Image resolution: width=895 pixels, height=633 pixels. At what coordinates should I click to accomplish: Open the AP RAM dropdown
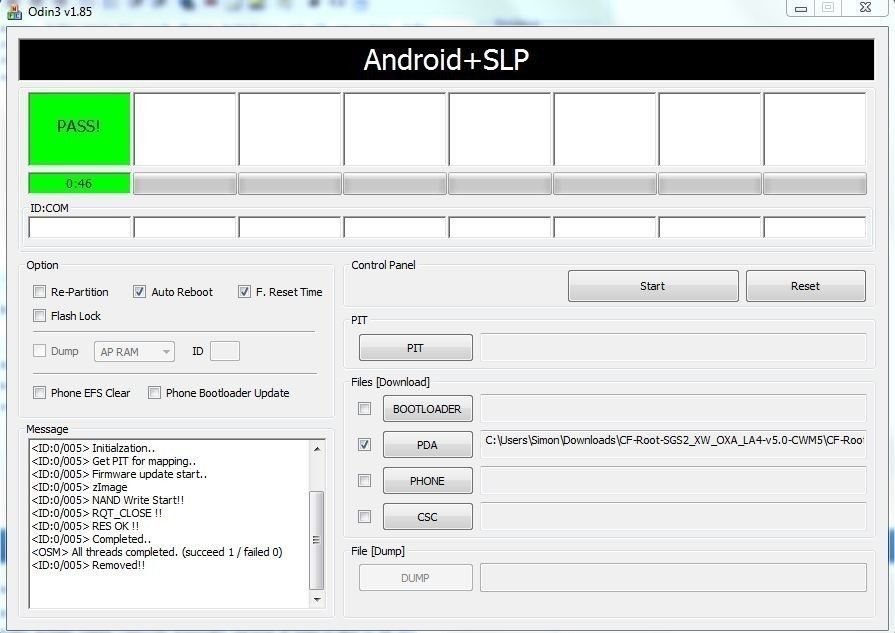(134, 352)
